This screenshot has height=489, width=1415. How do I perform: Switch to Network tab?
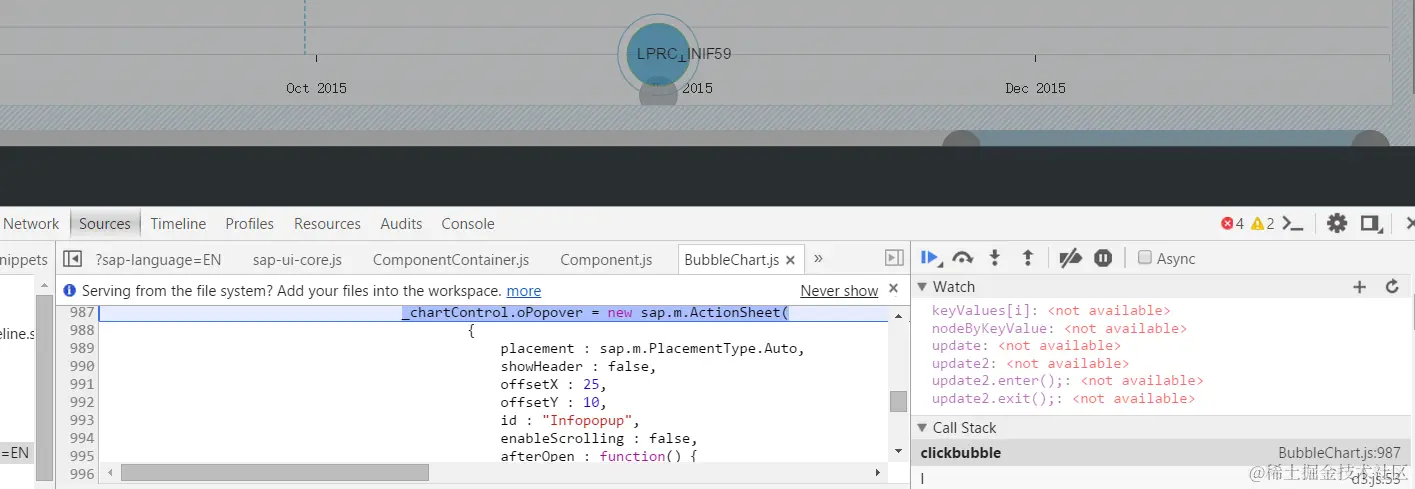[x=31, y=224]
